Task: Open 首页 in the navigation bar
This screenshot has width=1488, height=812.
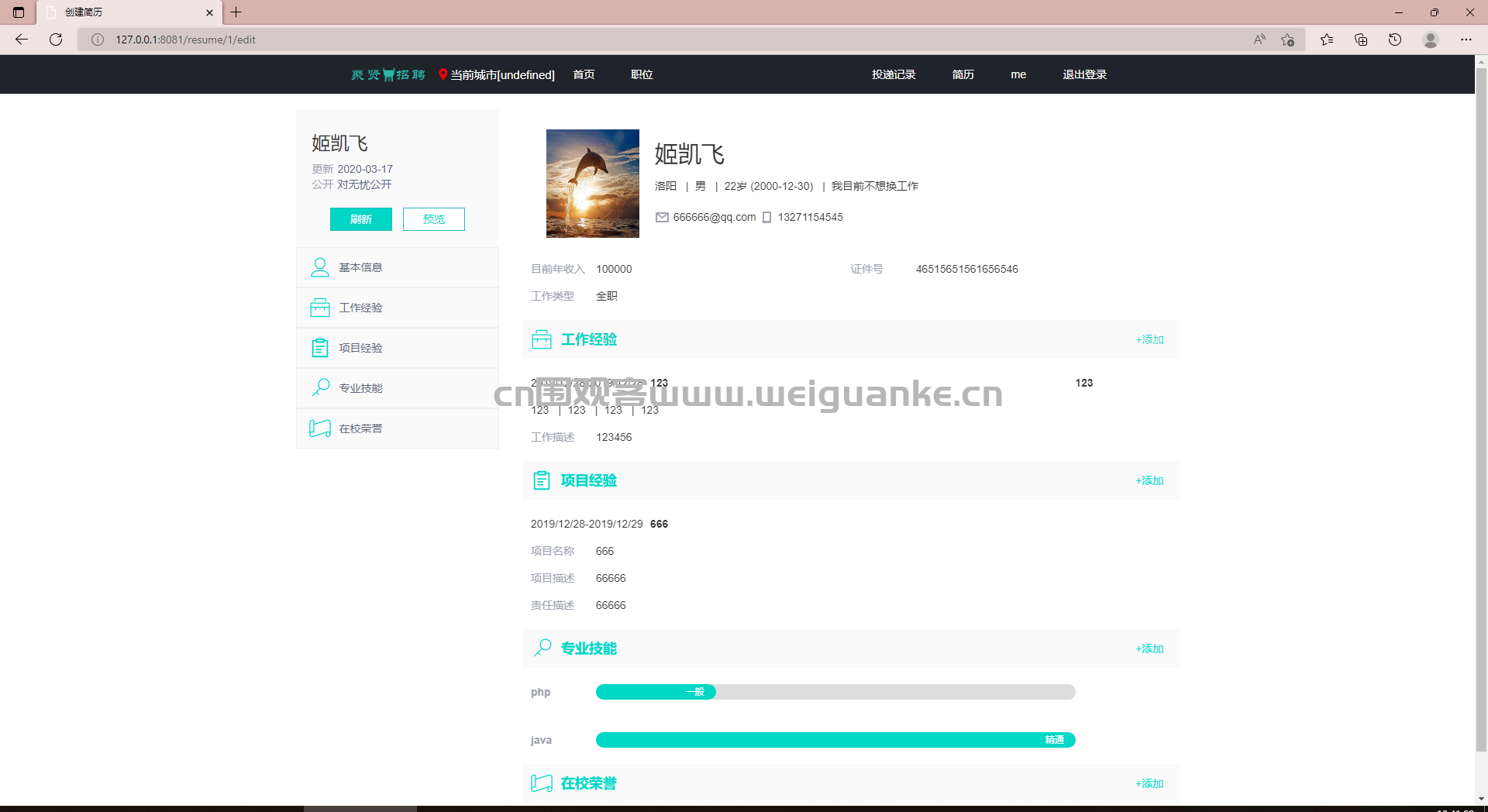Action: point(584,74)
